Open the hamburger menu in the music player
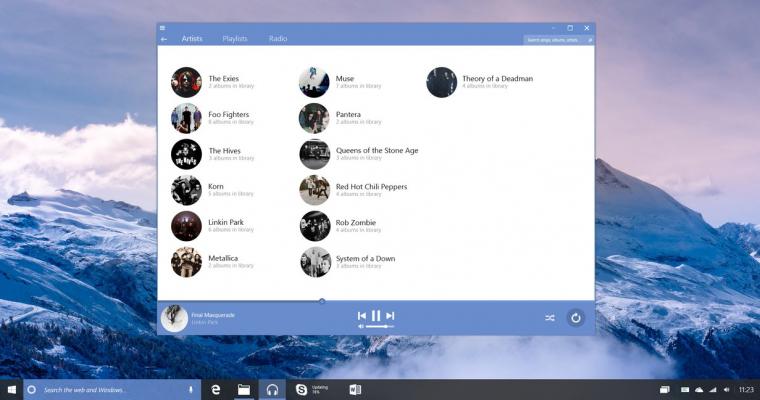 tap(162, 28)
